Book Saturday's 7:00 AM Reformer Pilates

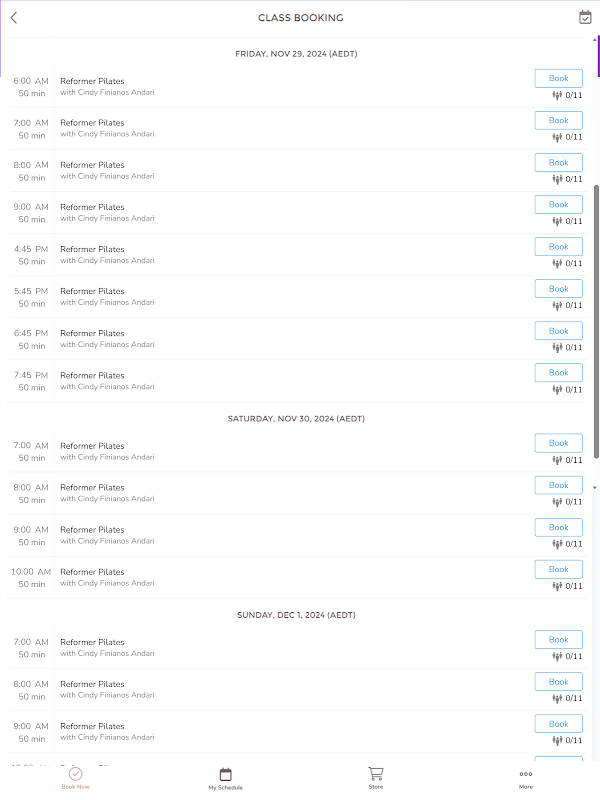point(558,443)
